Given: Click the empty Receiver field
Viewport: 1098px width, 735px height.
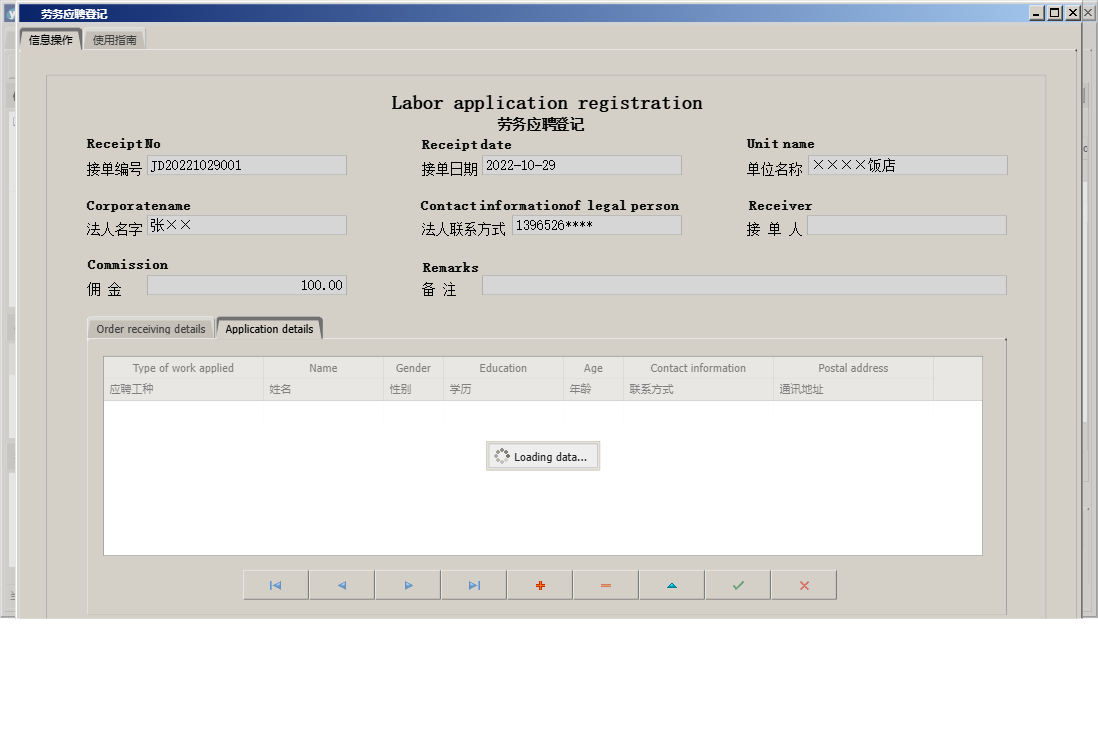Looking at the screenshot, I should [906, 226].
